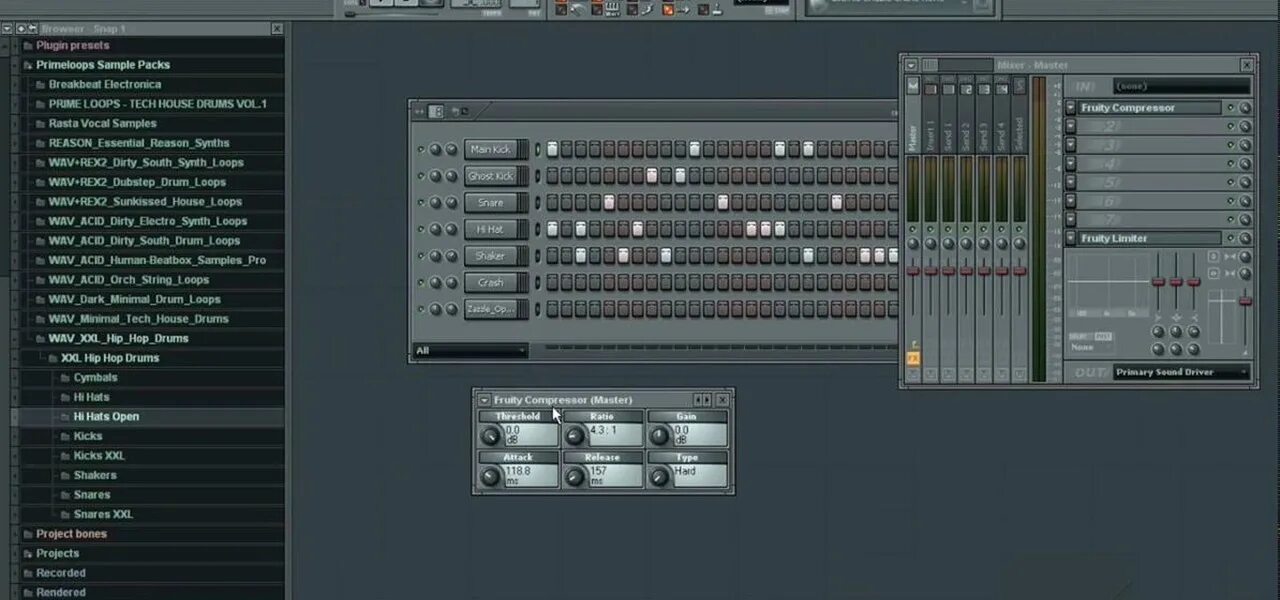The height and width of the screenshot is (600, 1280).
Task: Select the previous preset arrow in Fruity Compressor
Action: (x=699, y=400)
